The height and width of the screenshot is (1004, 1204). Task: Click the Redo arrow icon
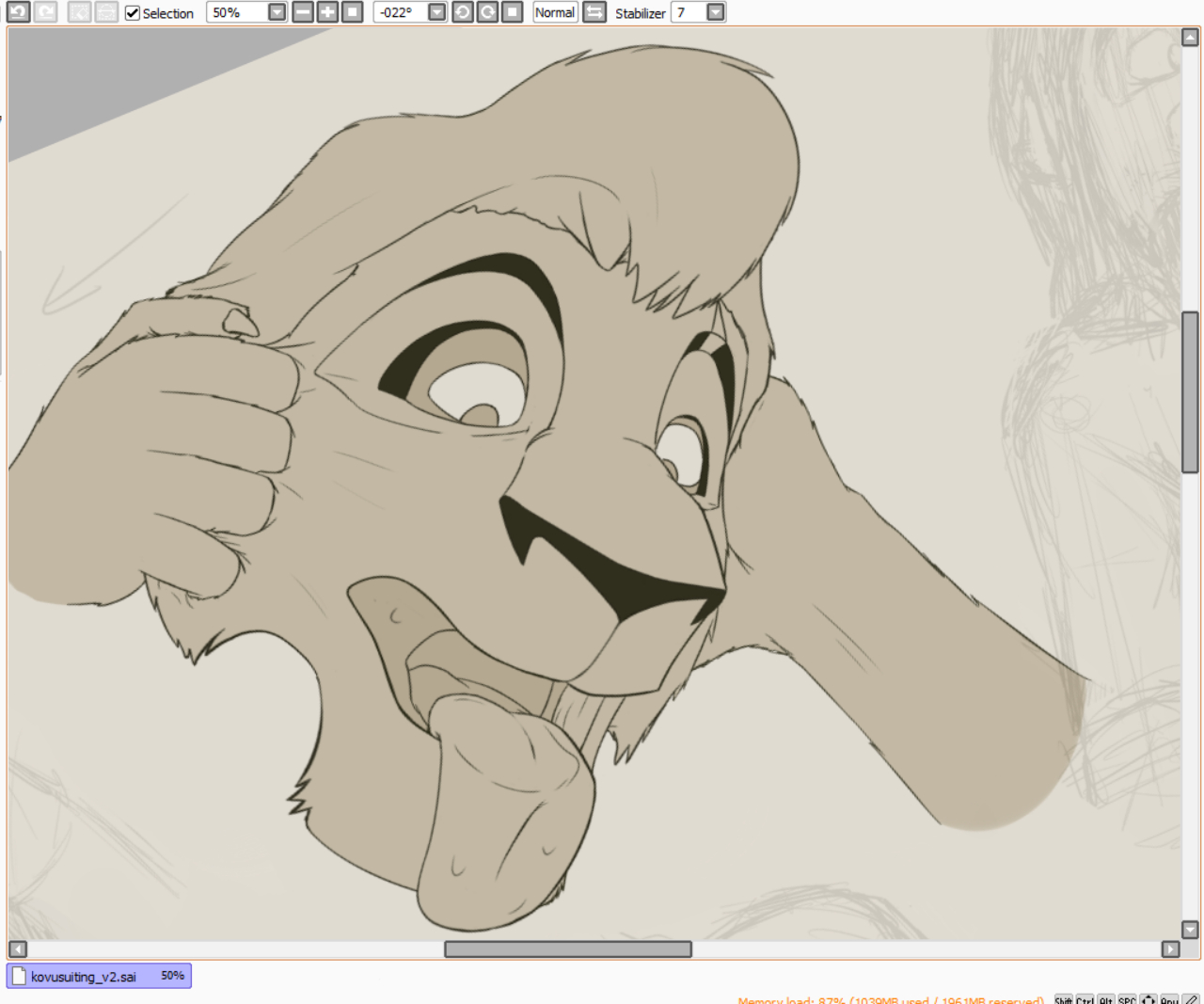click(x=45, y=12)
